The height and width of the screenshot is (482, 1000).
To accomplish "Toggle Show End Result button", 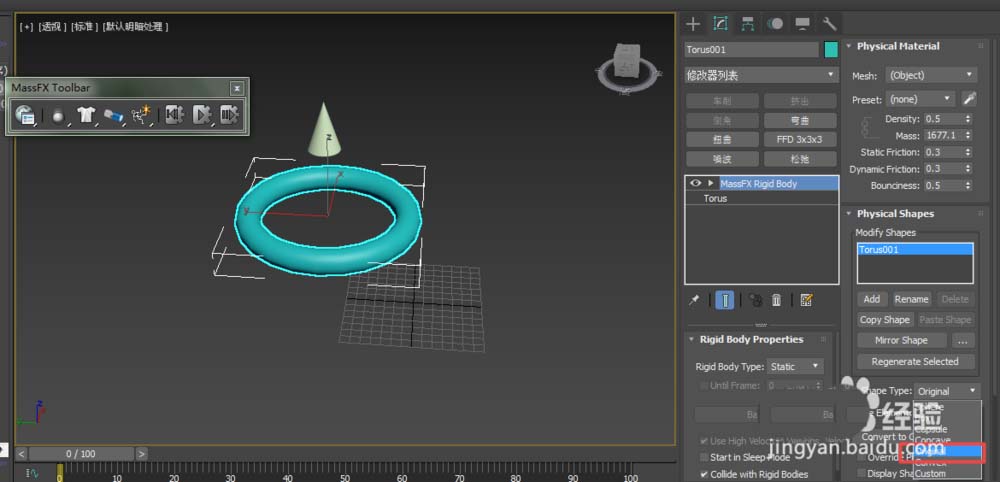I will click(724, 300).
